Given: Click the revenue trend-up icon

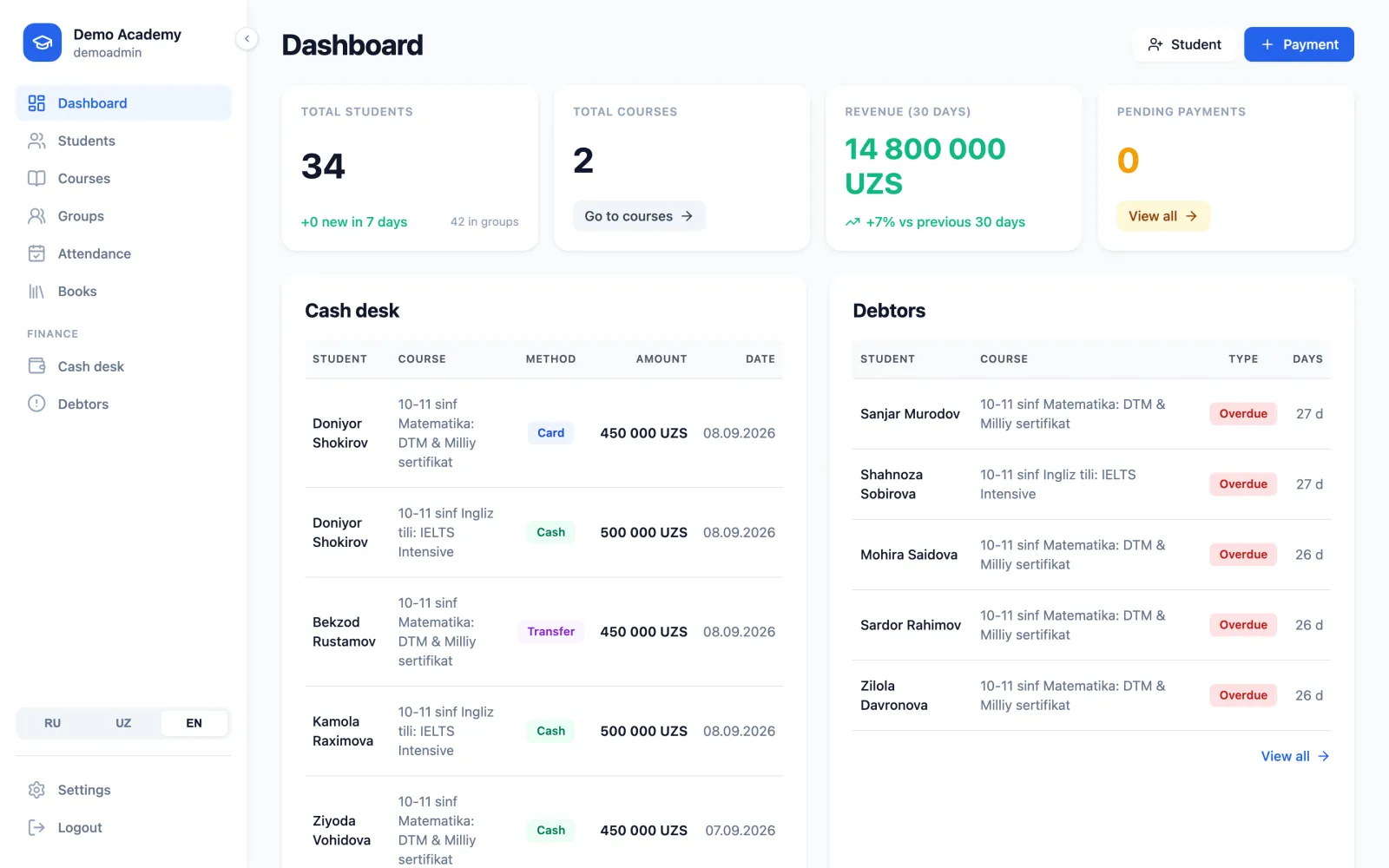Looking at the screenshot, I should pos(852,222).
